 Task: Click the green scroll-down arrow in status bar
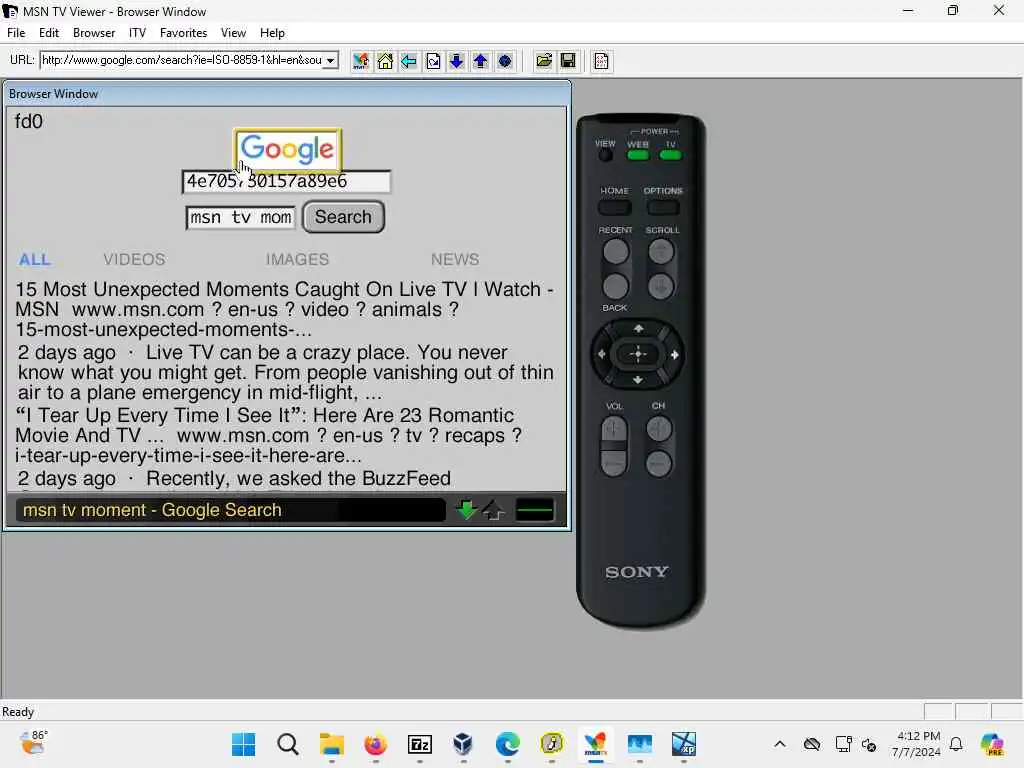coord(466,510)
